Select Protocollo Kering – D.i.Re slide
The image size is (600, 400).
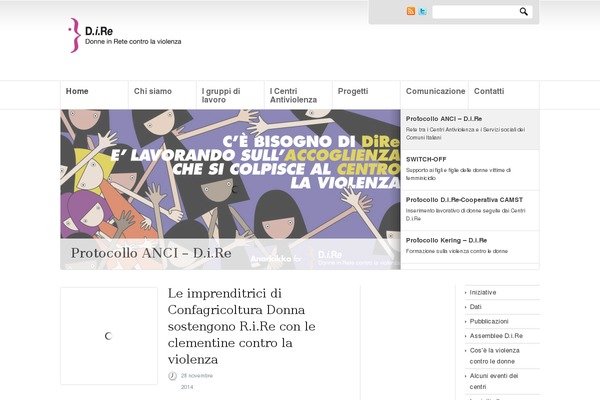tap(470, 247)
